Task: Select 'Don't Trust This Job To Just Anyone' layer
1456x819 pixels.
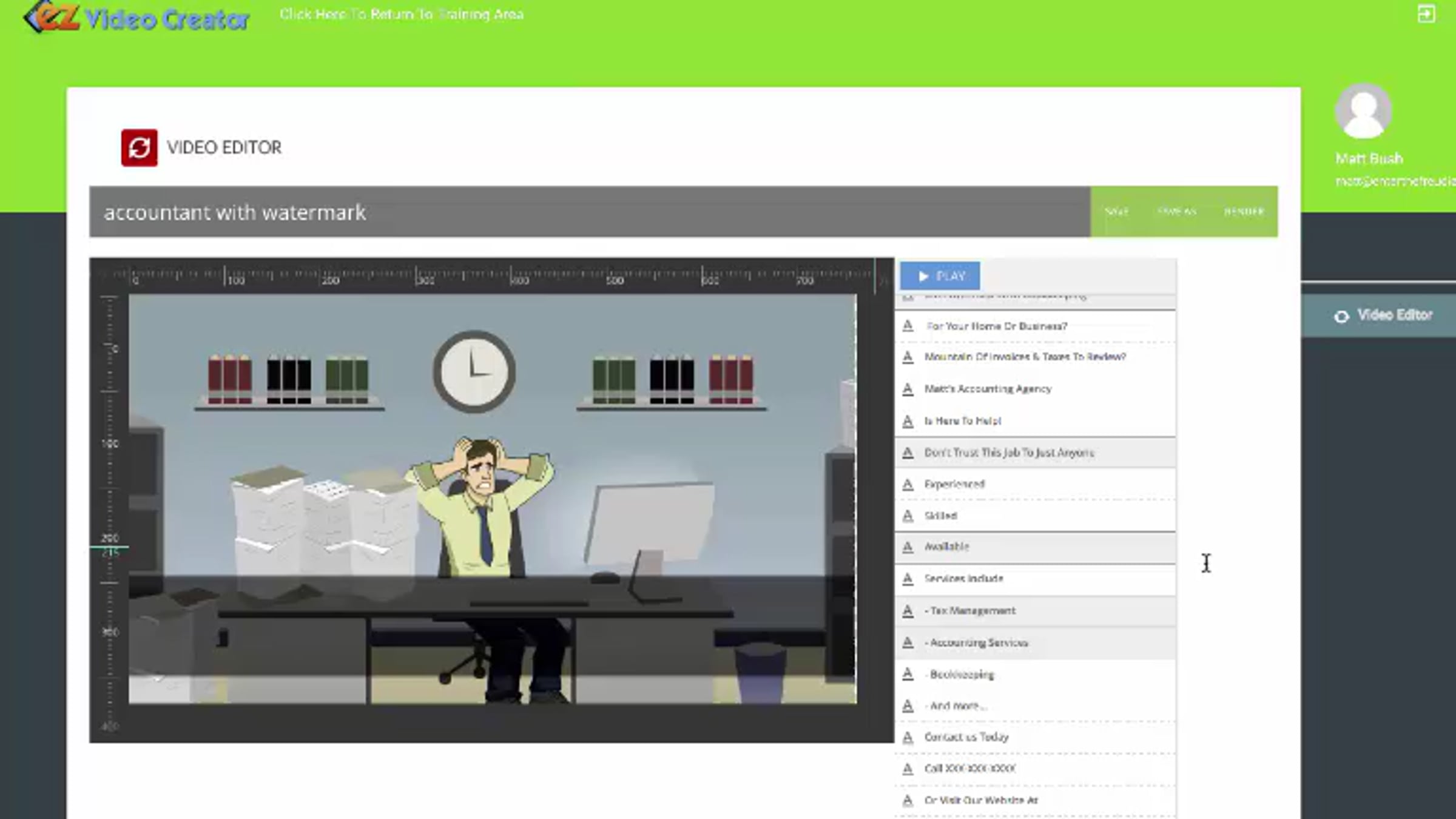Action: 1009,453
